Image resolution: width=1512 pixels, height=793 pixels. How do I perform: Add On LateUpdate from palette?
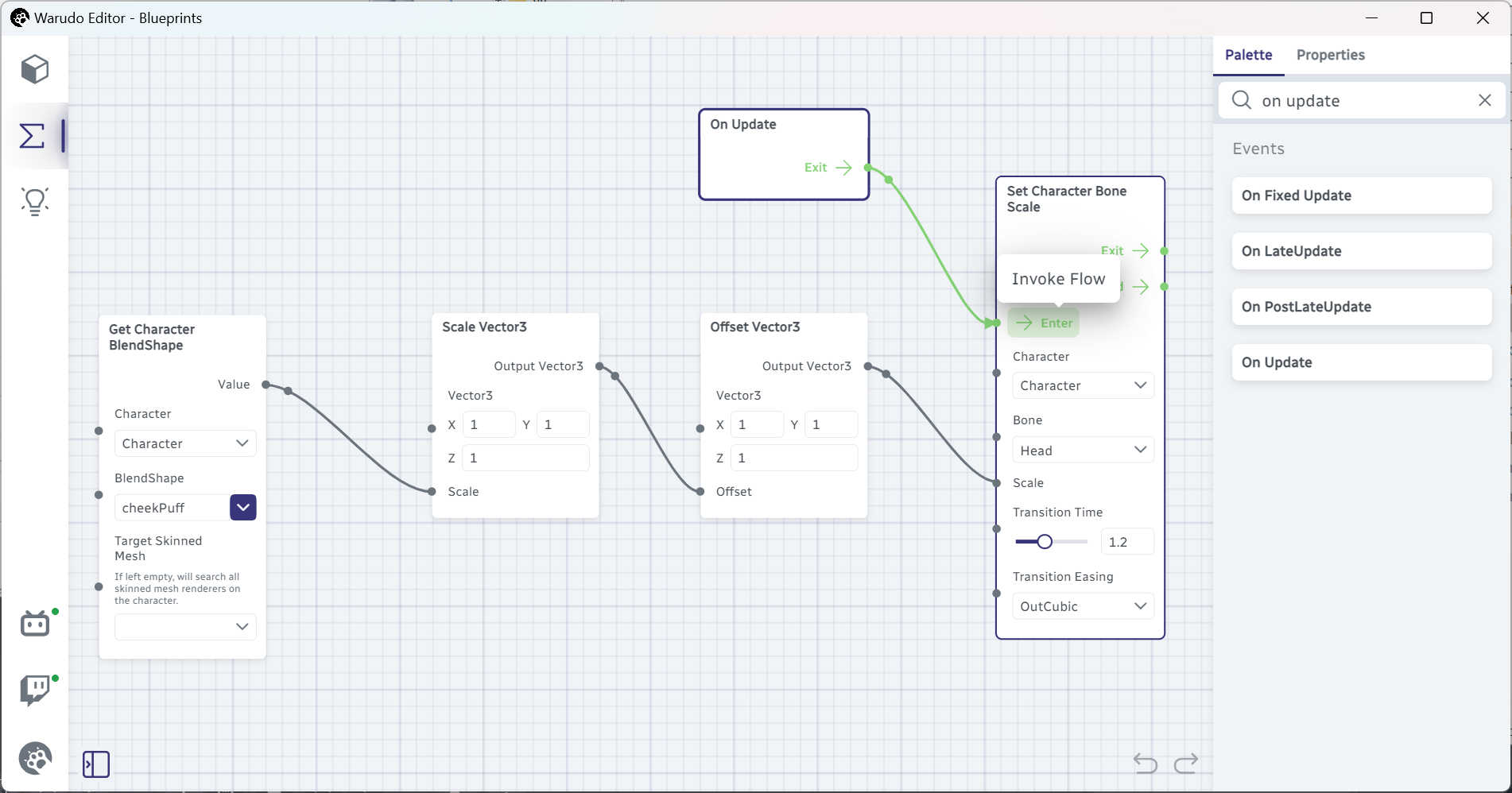[x=1362, y=251]
